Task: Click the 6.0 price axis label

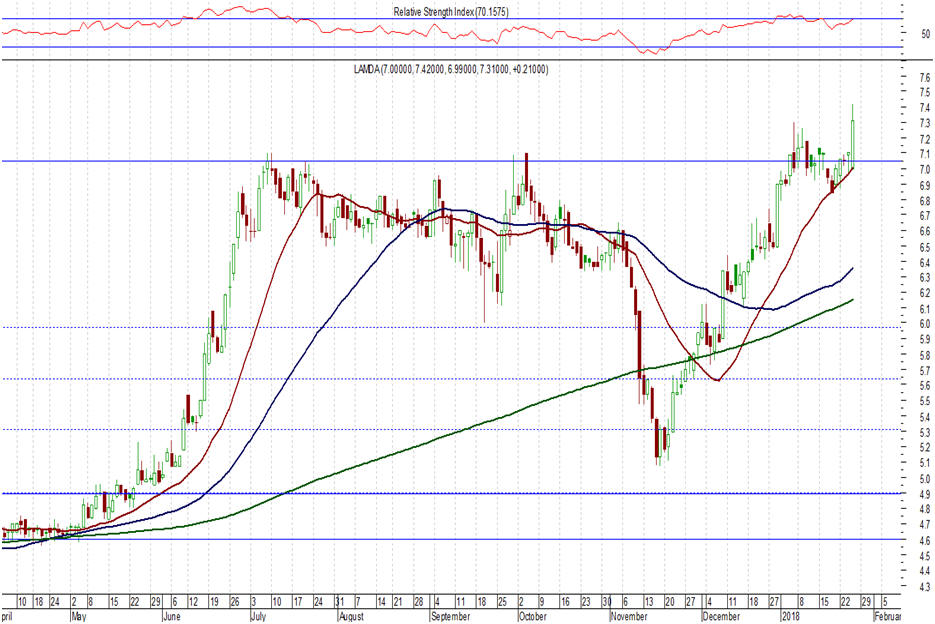Action: tap(924, 324)
